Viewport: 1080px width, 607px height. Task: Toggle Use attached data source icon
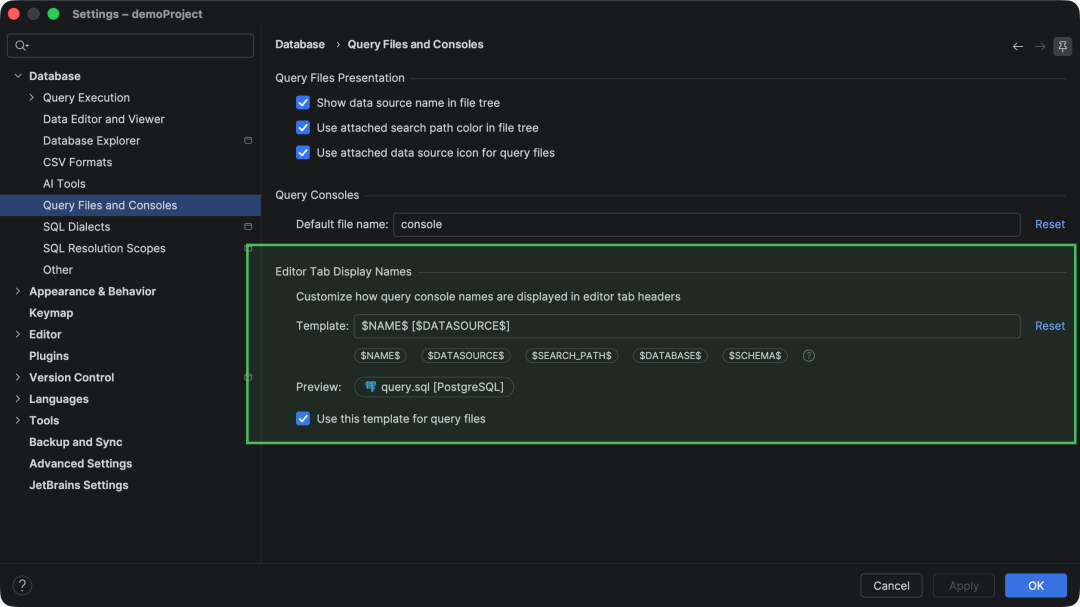tap(303, 152)
